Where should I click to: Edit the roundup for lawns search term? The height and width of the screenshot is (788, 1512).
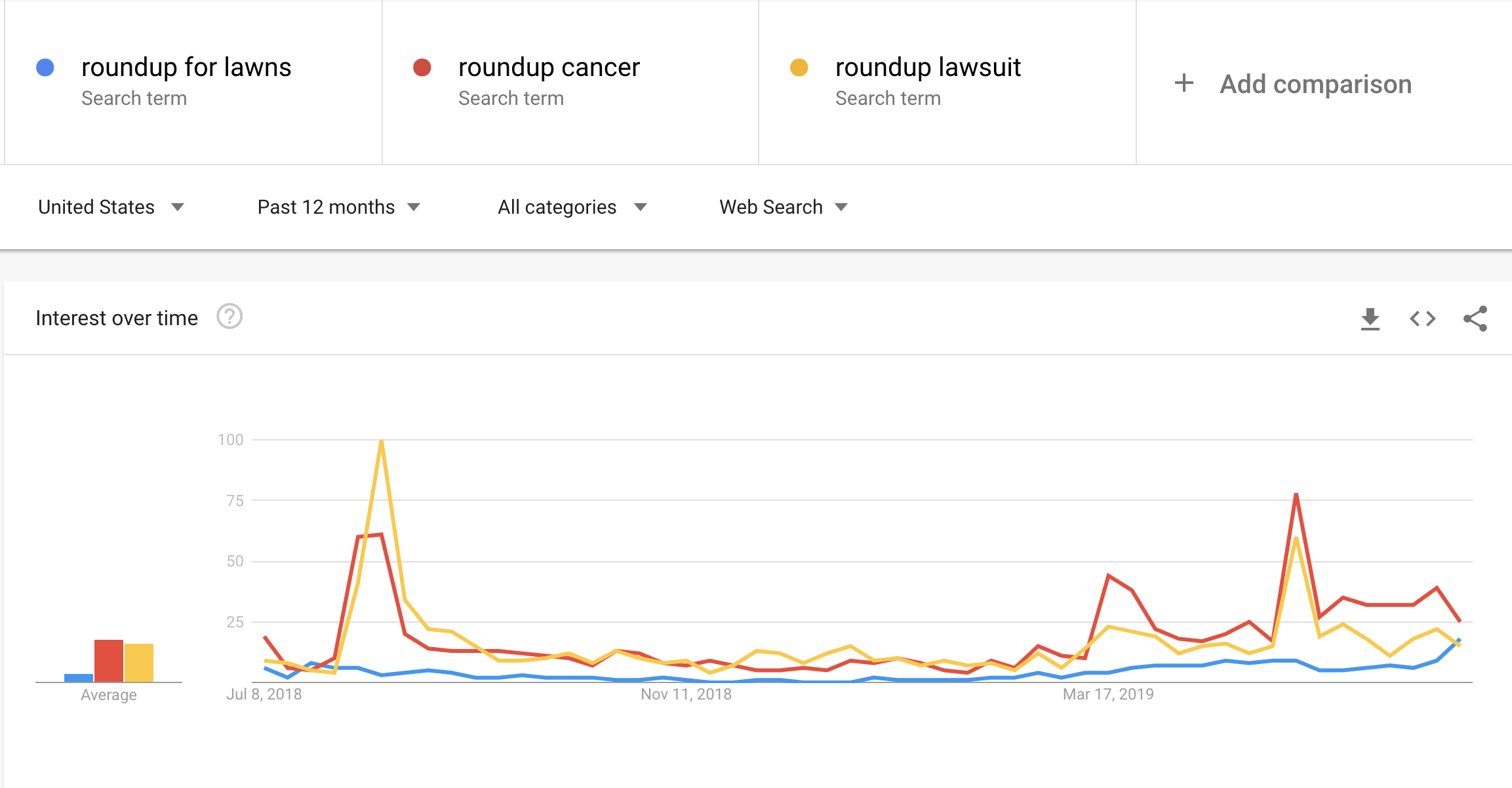tap(186, 68)
